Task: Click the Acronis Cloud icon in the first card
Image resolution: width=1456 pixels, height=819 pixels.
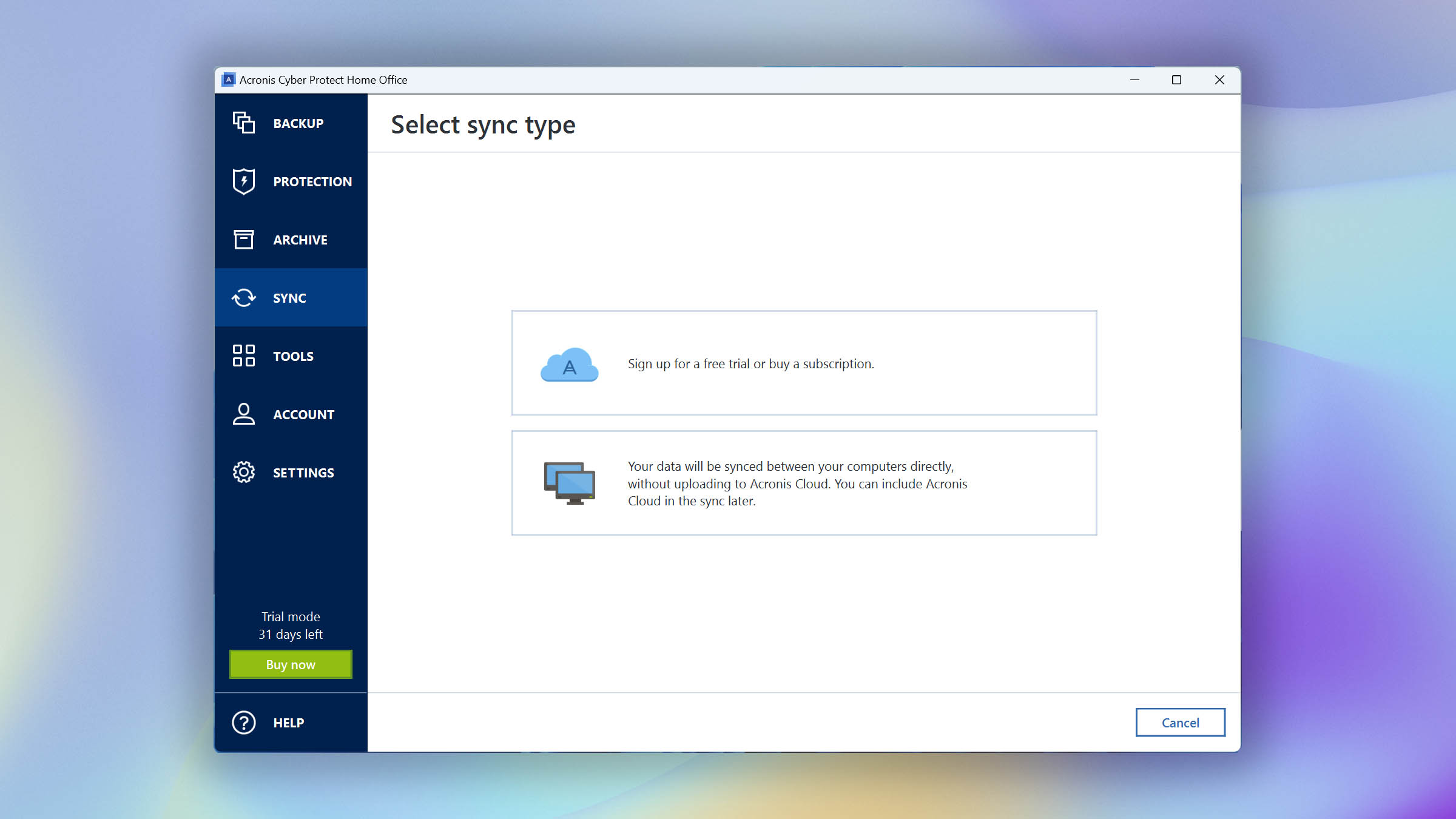Action: (569, 364)
